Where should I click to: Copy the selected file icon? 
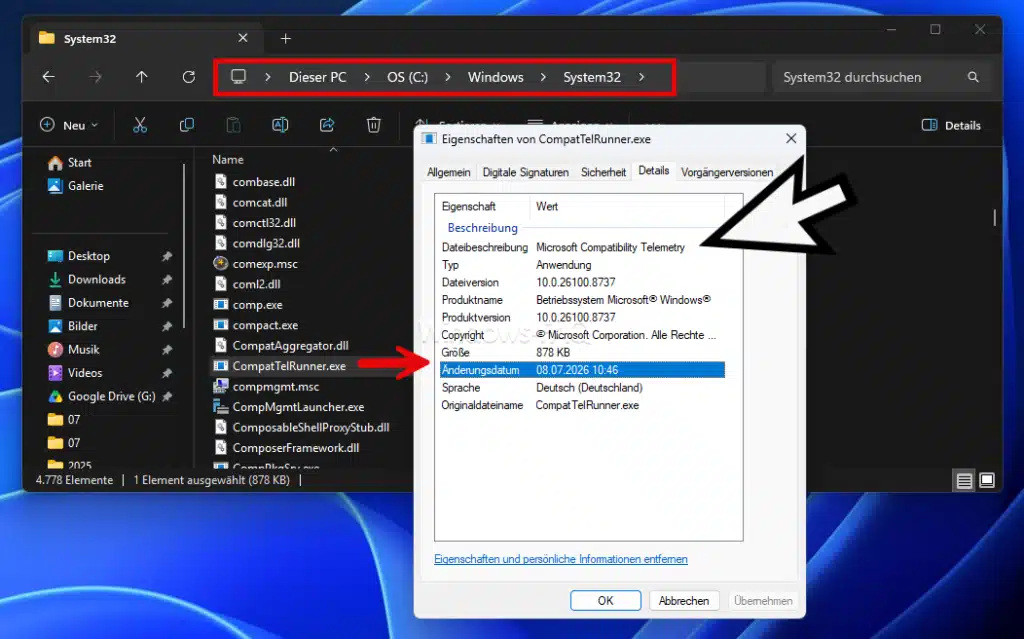pyautogui.click(x=187, y=125)
